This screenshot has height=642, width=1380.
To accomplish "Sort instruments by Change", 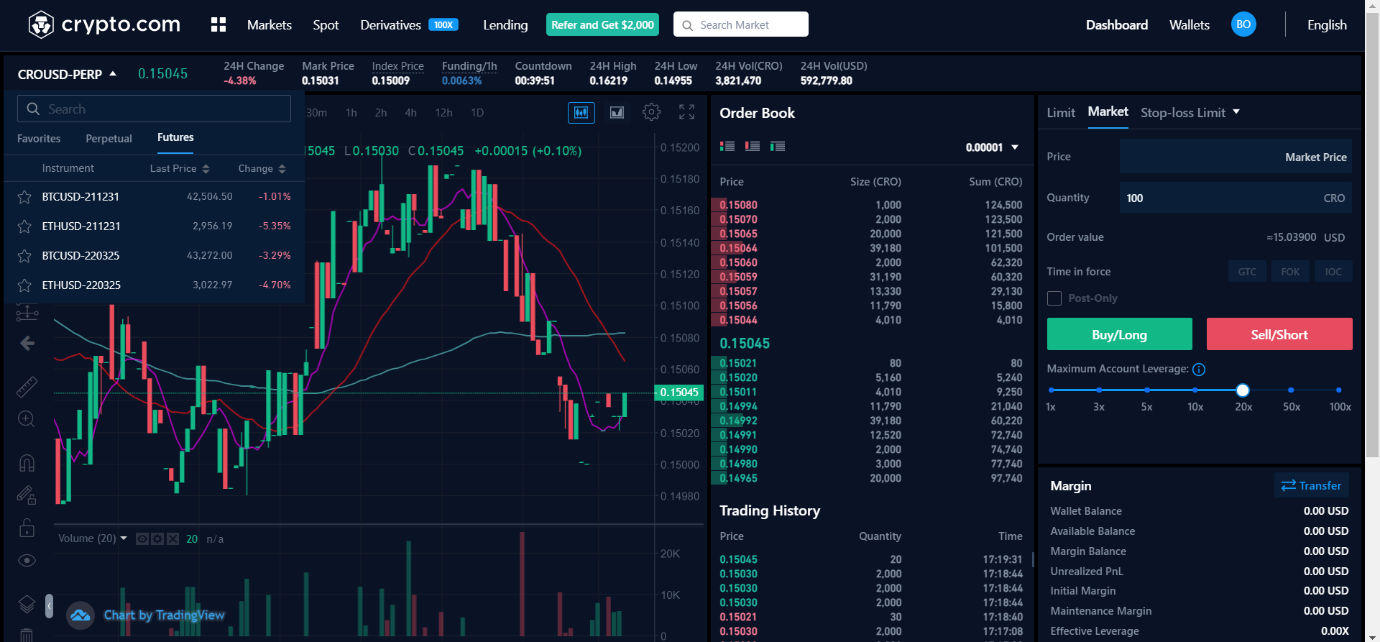I will point(262,169).
